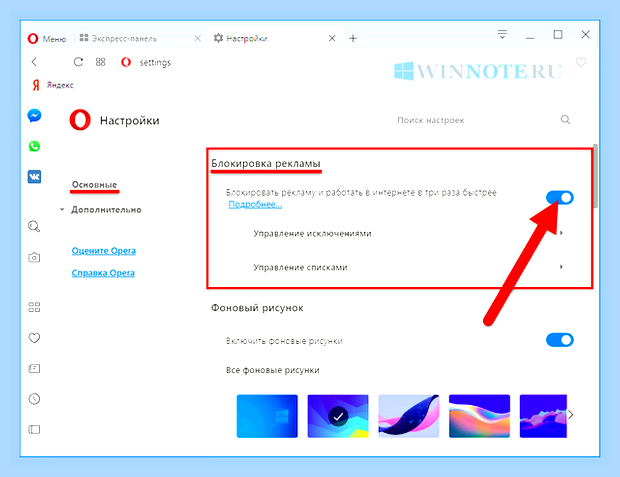Image resolution: width=620 pixels, height=477 pixels.
Task: Disable the background images toggle
Action: click(560, 340)
